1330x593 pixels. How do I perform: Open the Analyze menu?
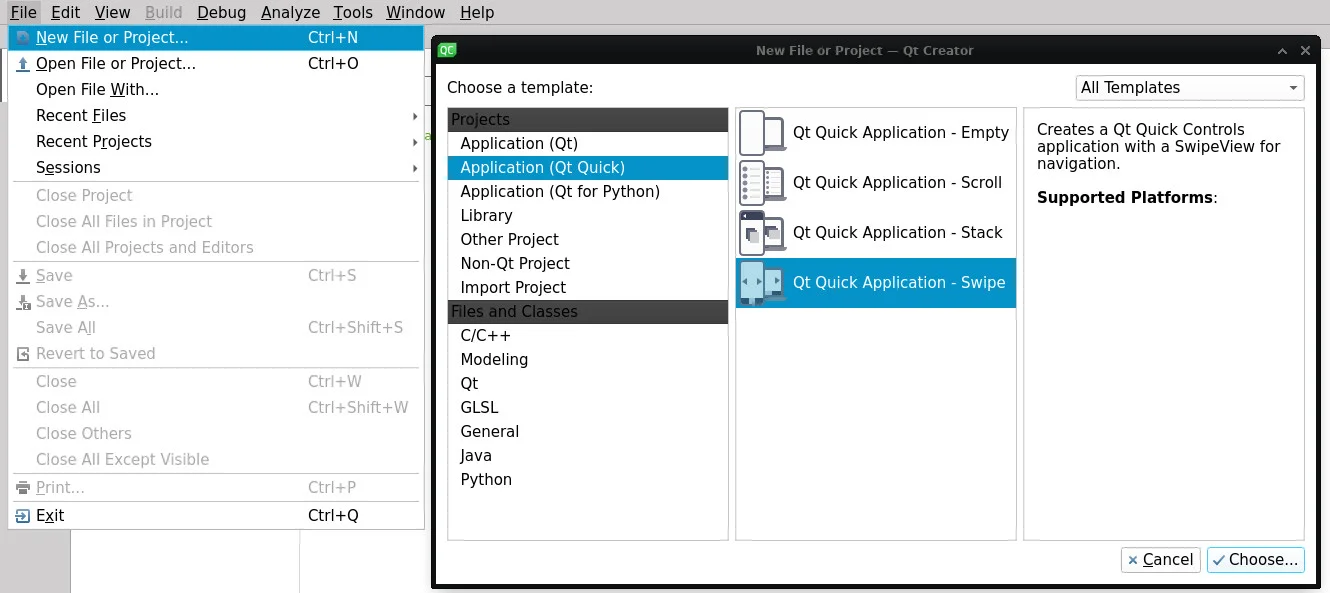click(x=290, y=12)
